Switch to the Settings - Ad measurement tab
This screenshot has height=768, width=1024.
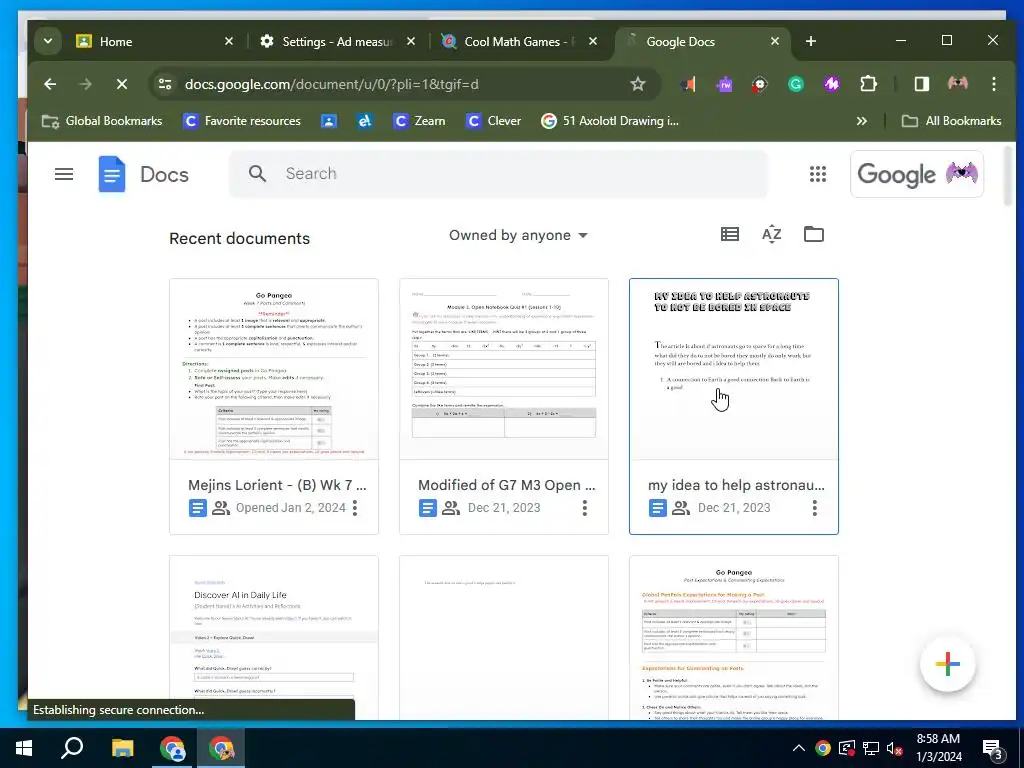click(337, 41)
